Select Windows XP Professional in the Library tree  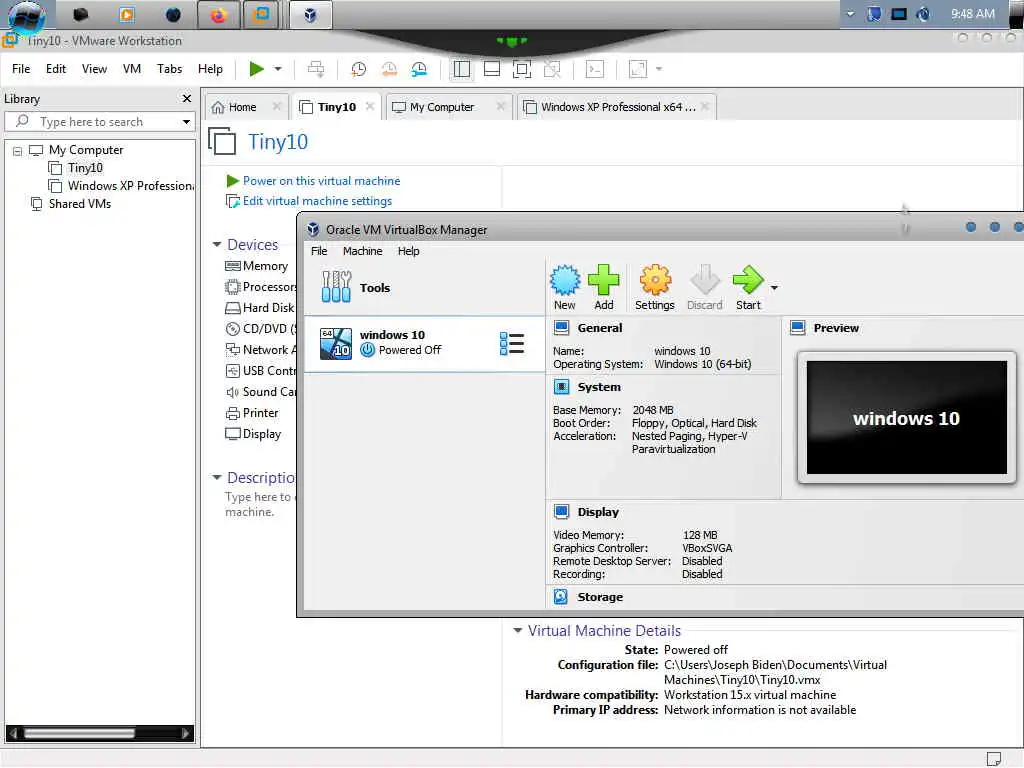coord(121,186)
